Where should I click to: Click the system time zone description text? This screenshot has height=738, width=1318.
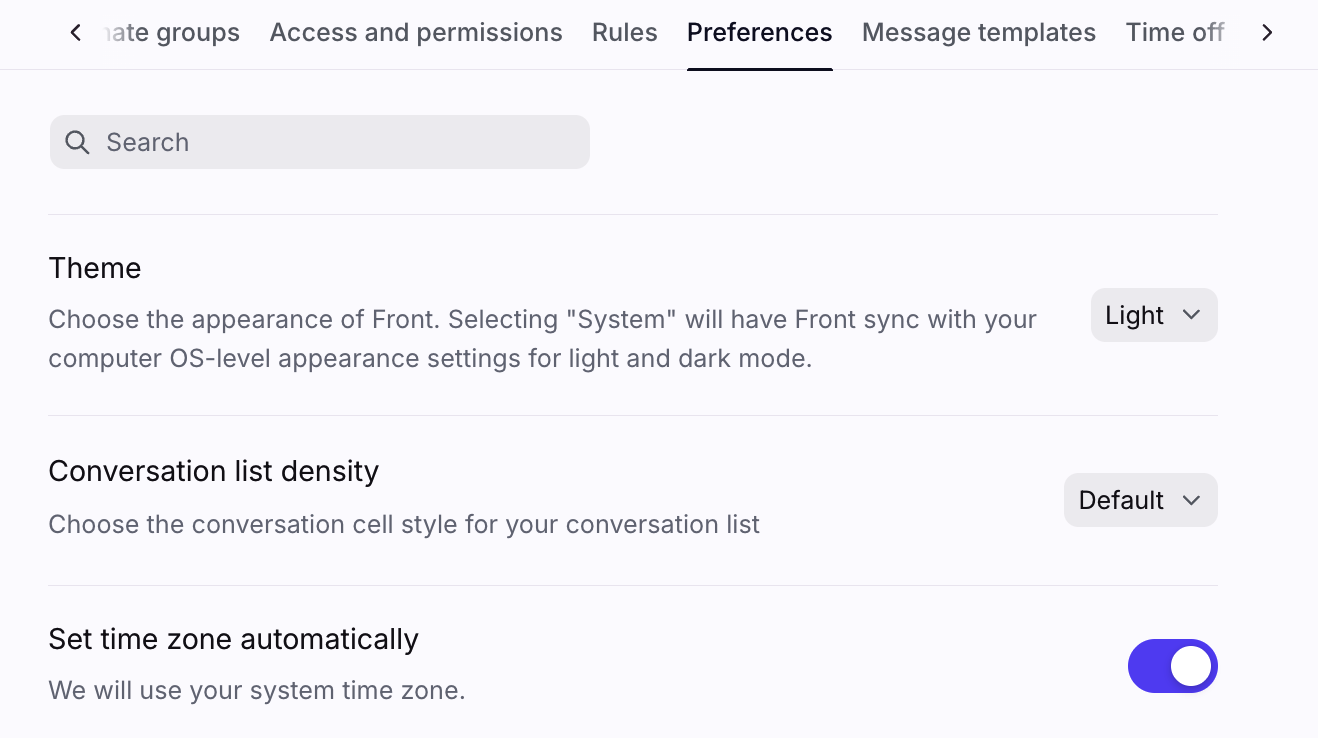point(256,690)
